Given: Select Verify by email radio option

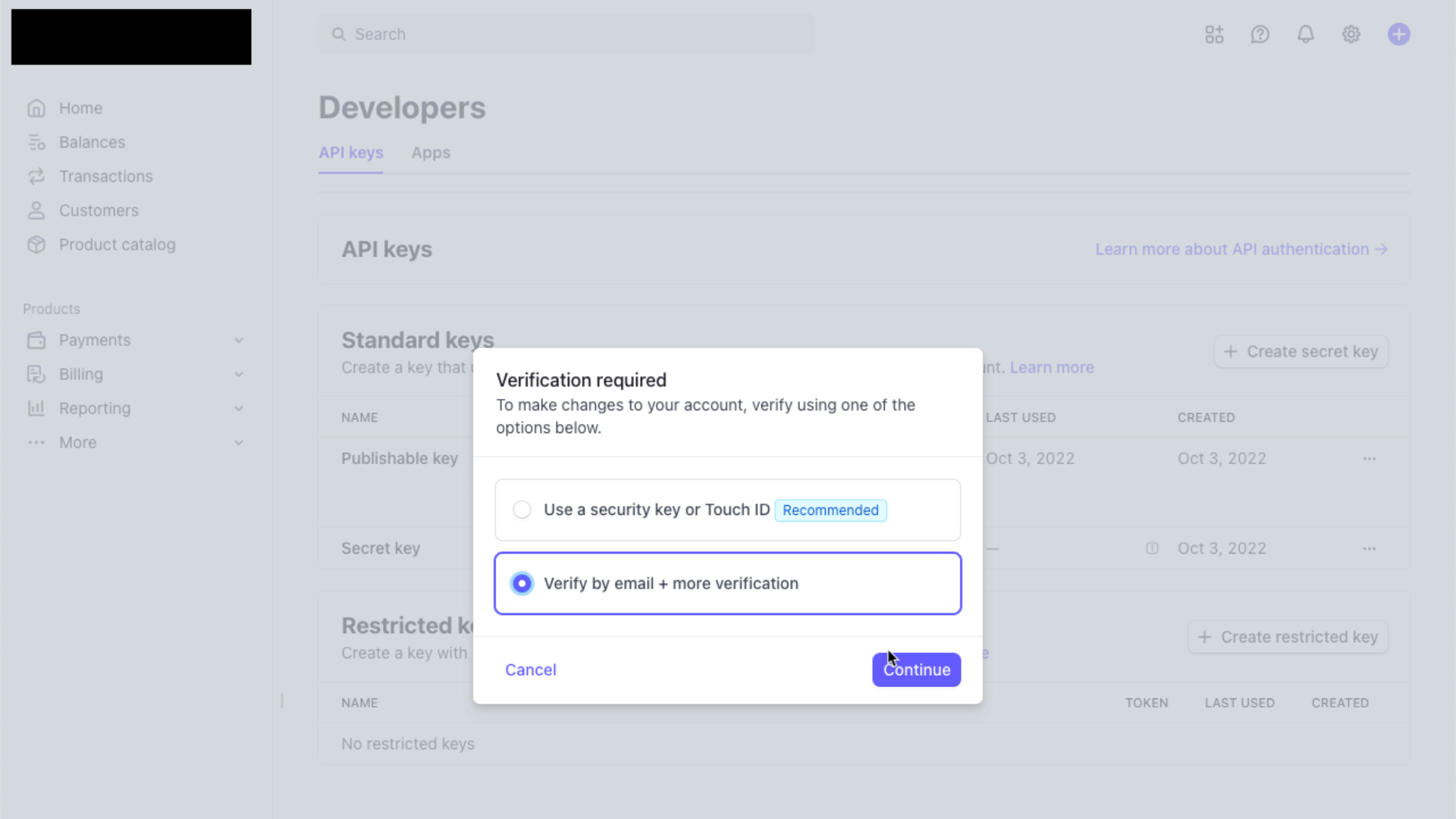Looking at the screenshot, I should coord(522,583).
